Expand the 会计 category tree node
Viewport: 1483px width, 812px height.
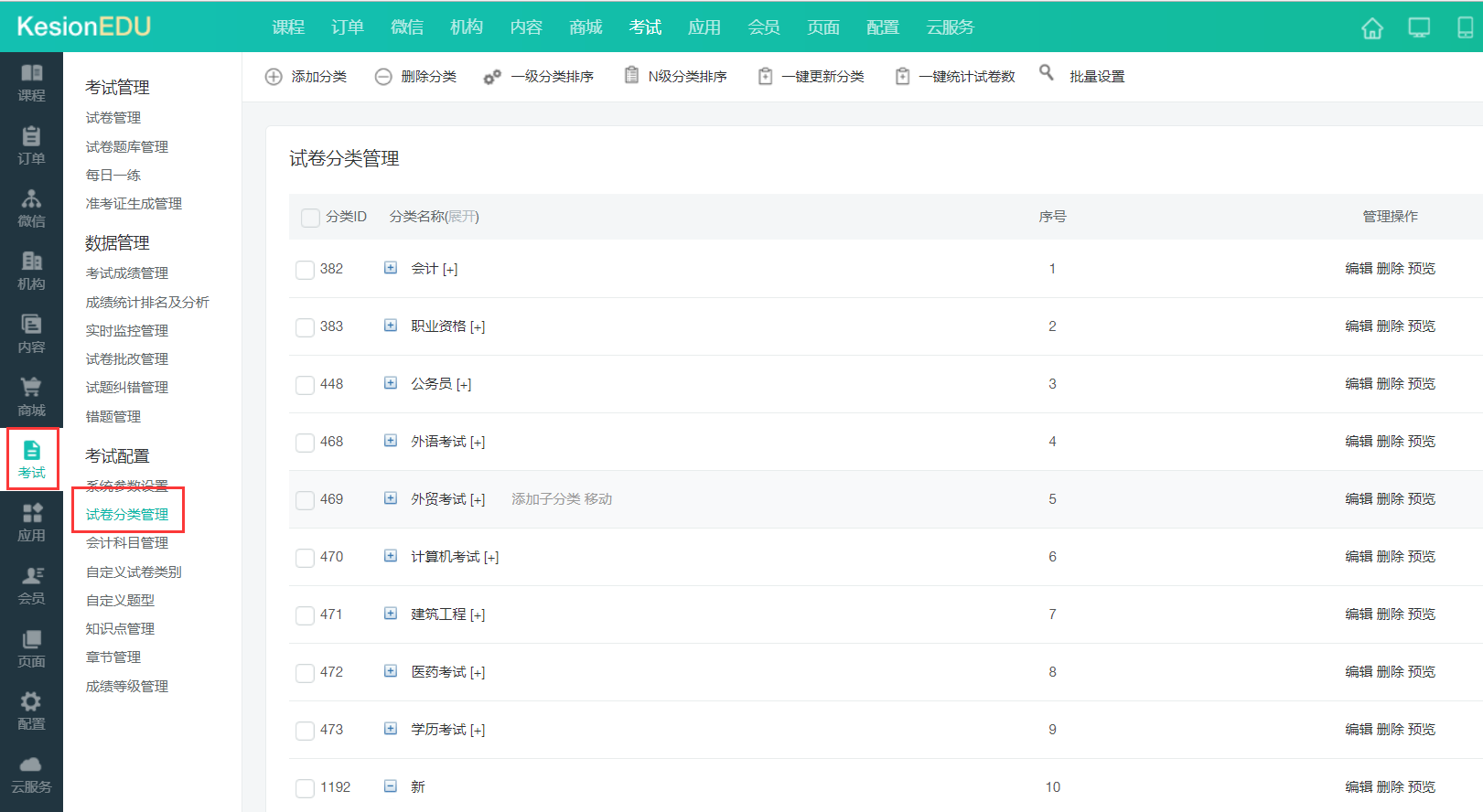[x=391, y=268]
